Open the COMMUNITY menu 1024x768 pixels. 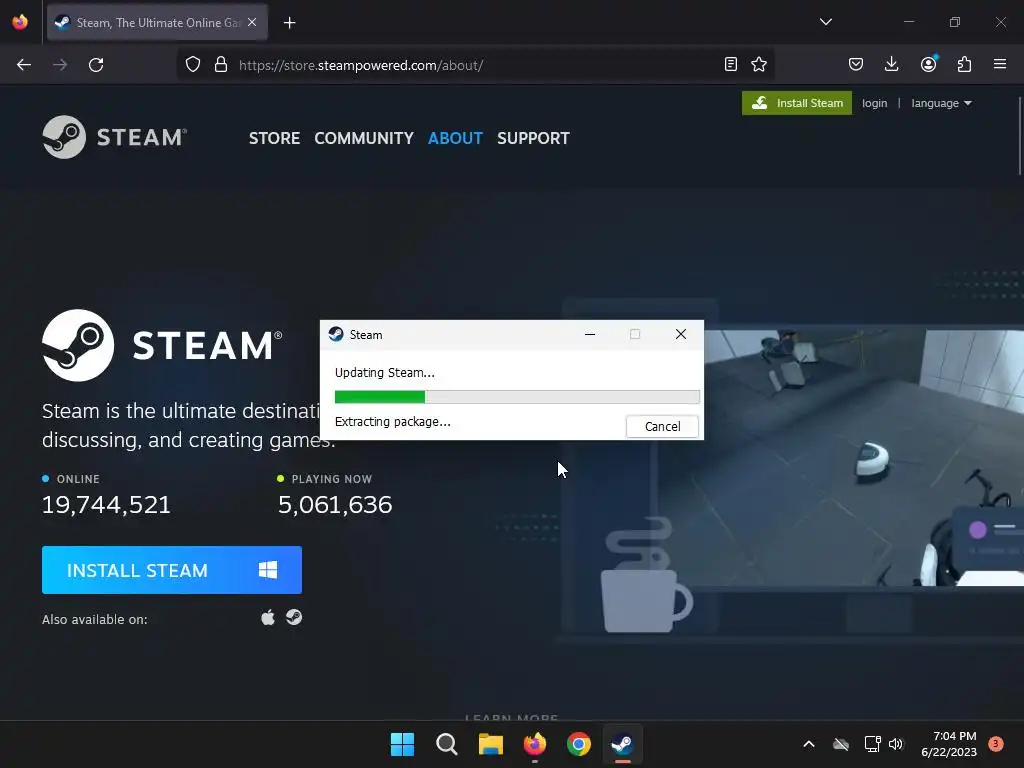point(364,138)
